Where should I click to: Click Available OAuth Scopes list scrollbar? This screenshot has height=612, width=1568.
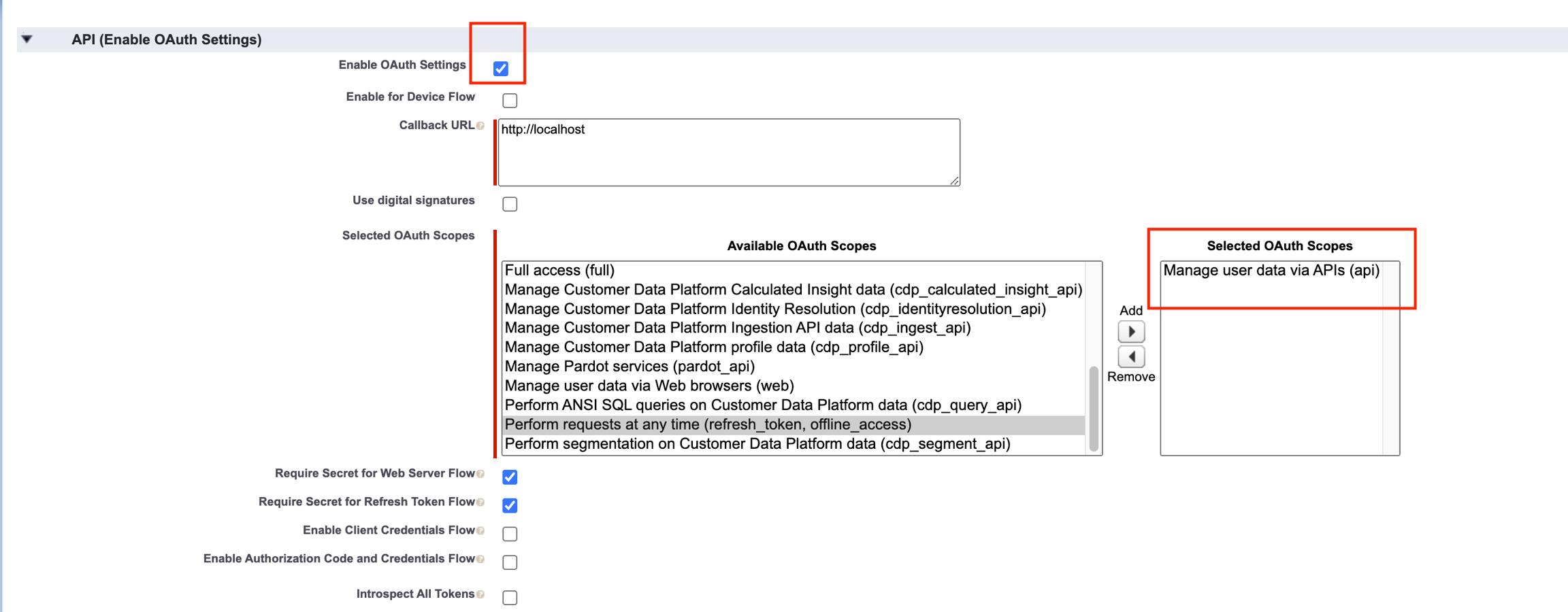pyautogui.click(x=1094, y=408)
